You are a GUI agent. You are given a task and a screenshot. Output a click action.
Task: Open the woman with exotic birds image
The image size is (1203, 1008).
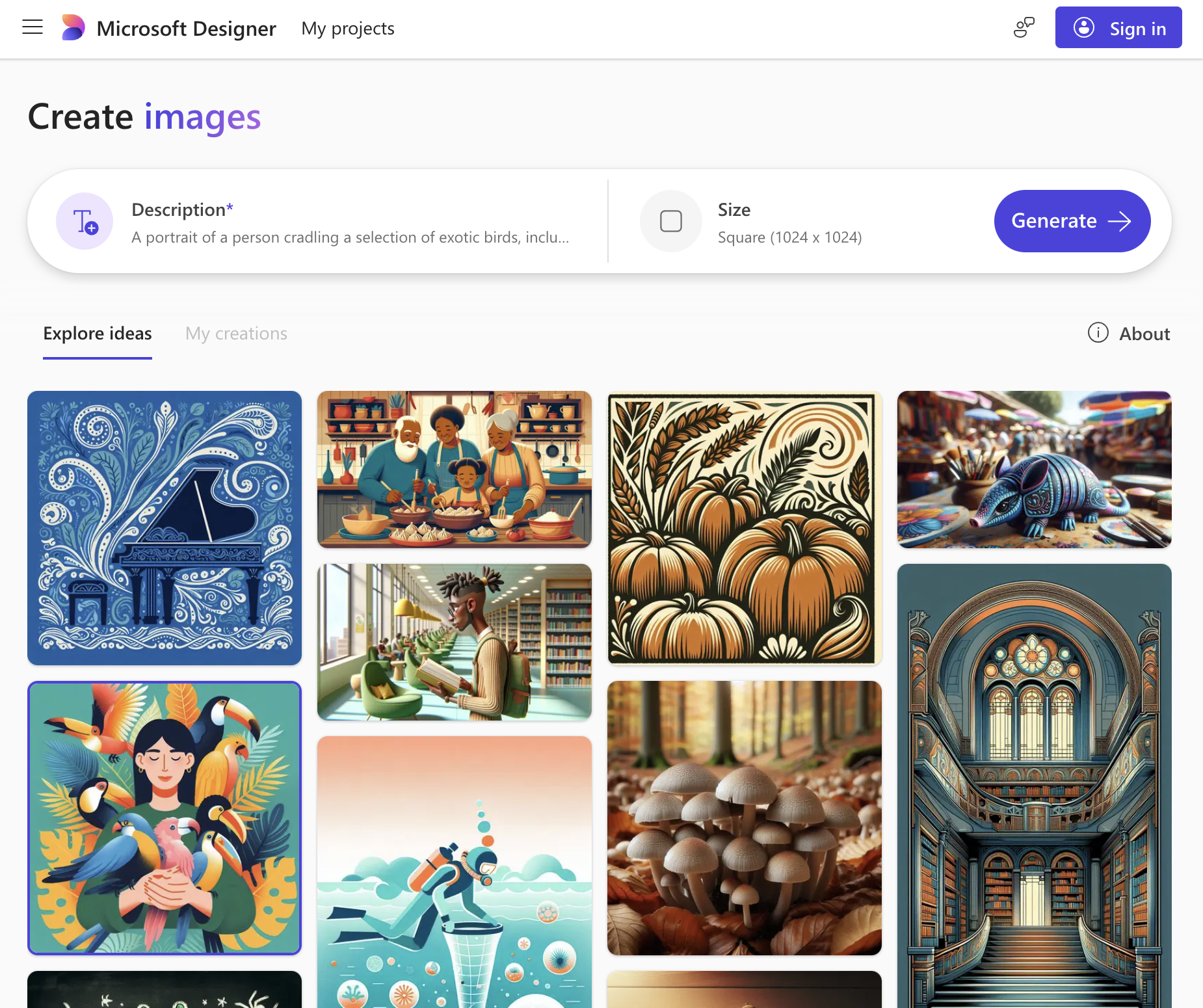point(165,817)
